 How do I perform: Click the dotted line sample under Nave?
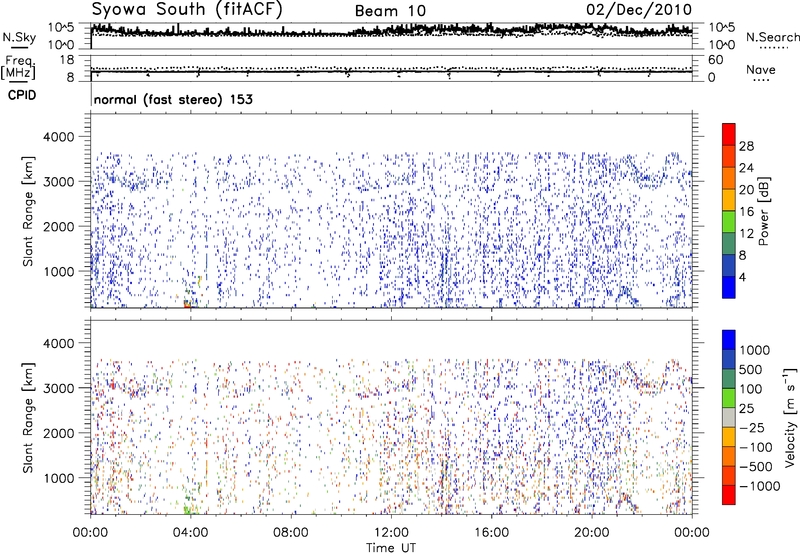coord(761,80)
